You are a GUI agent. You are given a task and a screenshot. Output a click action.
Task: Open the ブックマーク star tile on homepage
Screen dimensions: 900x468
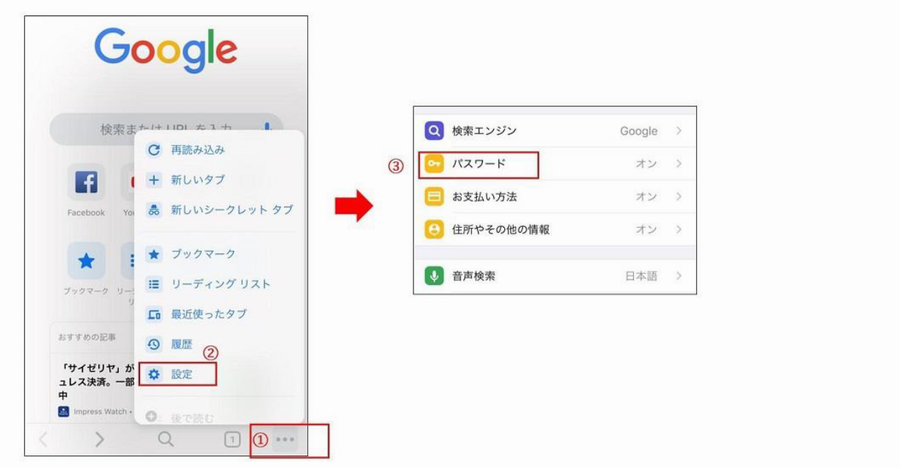(86, 261)
